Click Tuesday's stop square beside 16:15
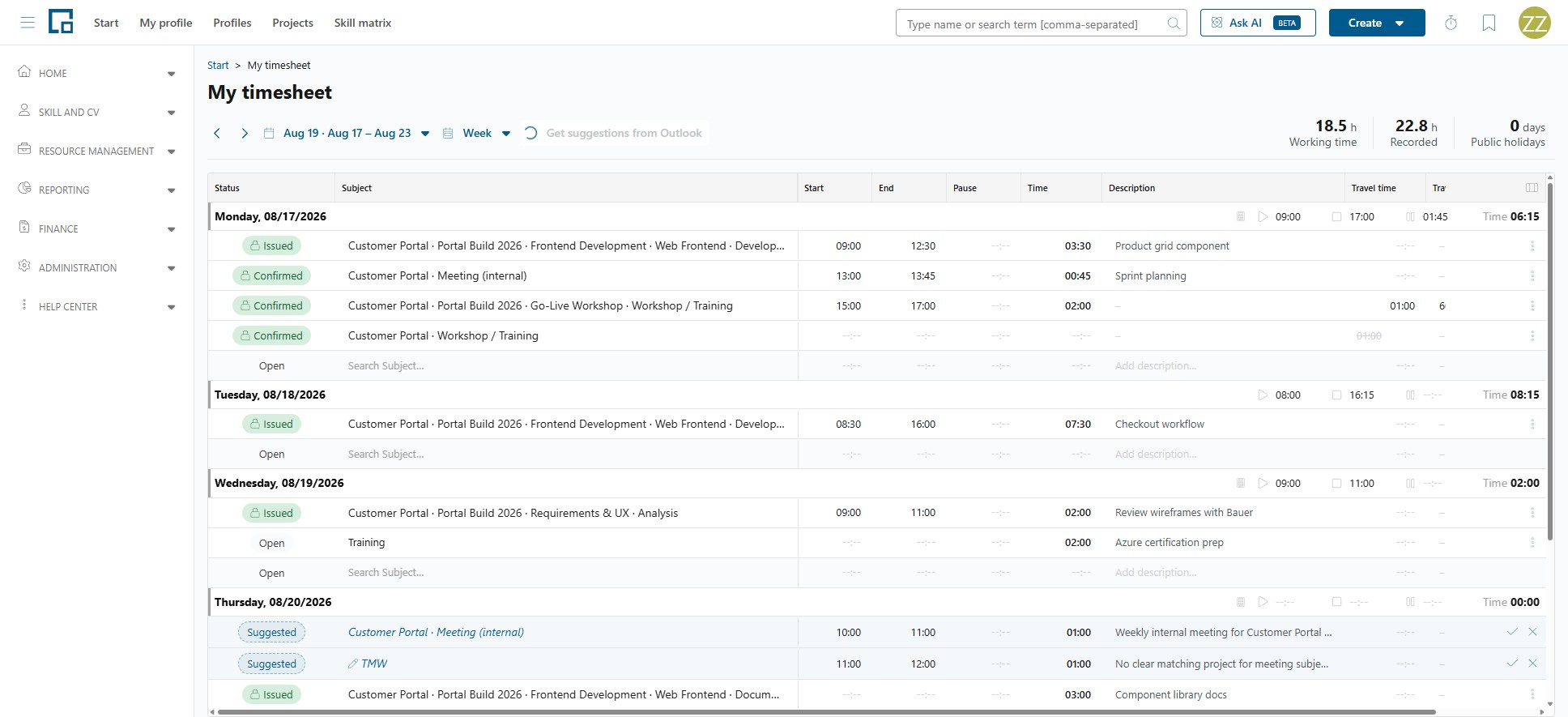Image resolution: width=1568 pixels, height=717 pixels. pyautogui.click(x=1336, y=395)
